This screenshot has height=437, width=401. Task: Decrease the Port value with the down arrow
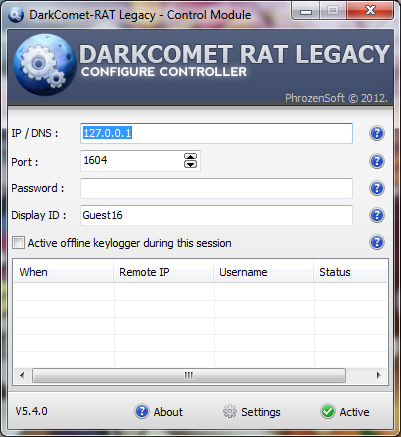click(x=190, y=164)
